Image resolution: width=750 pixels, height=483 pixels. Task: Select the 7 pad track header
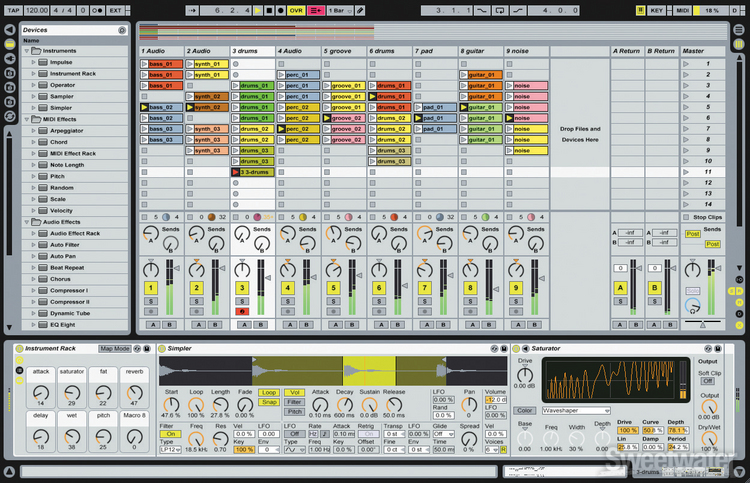(x=435, y=51)
